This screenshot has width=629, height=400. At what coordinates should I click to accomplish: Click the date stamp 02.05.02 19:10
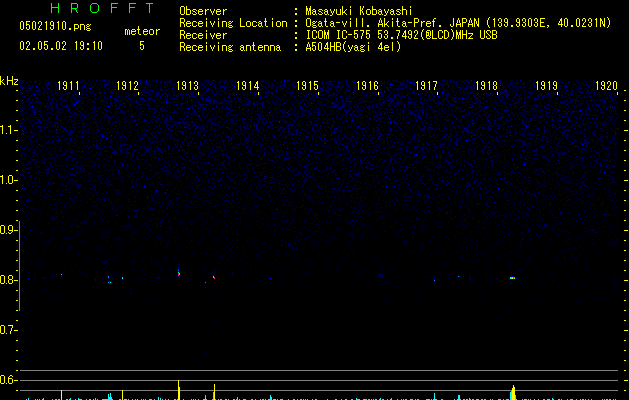click(x=61, y=46)
